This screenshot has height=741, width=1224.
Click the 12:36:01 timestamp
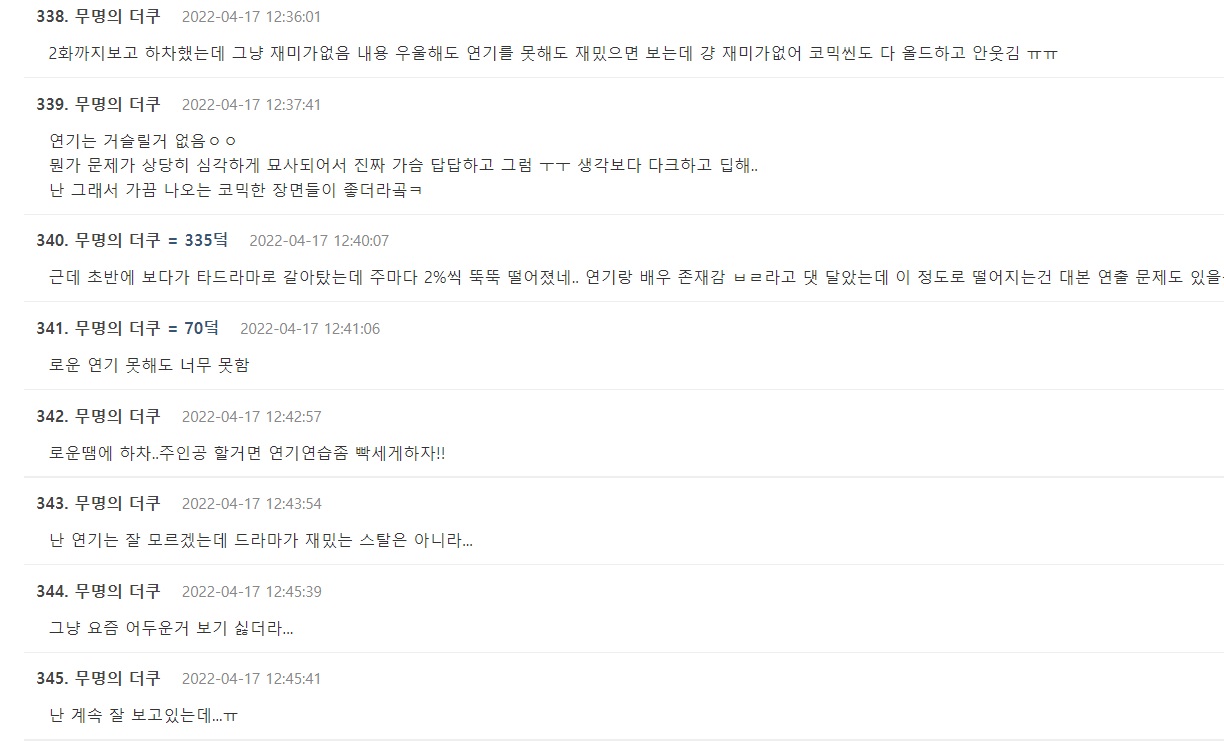pos(251,17)
